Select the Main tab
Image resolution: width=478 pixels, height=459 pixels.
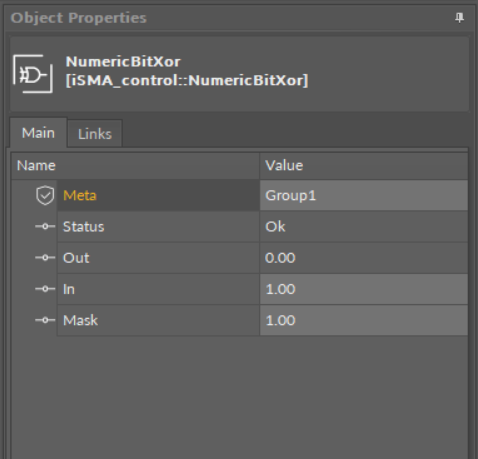[38, 133]
